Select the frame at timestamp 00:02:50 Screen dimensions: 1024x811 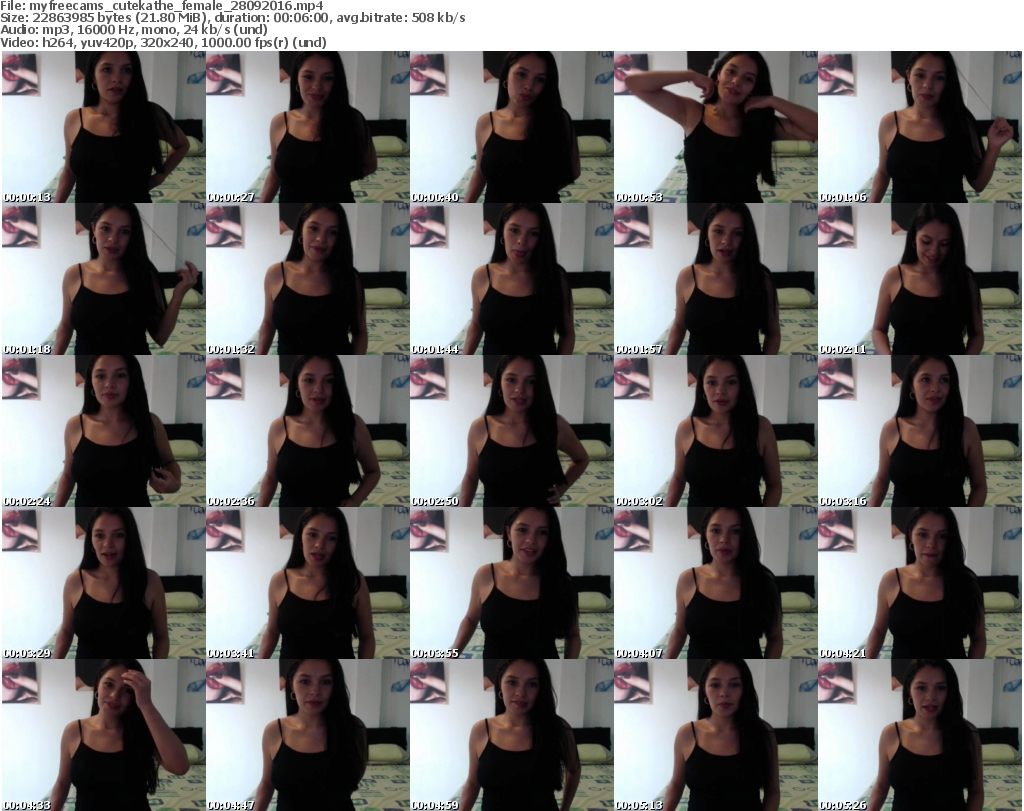(x=511, y=431)
